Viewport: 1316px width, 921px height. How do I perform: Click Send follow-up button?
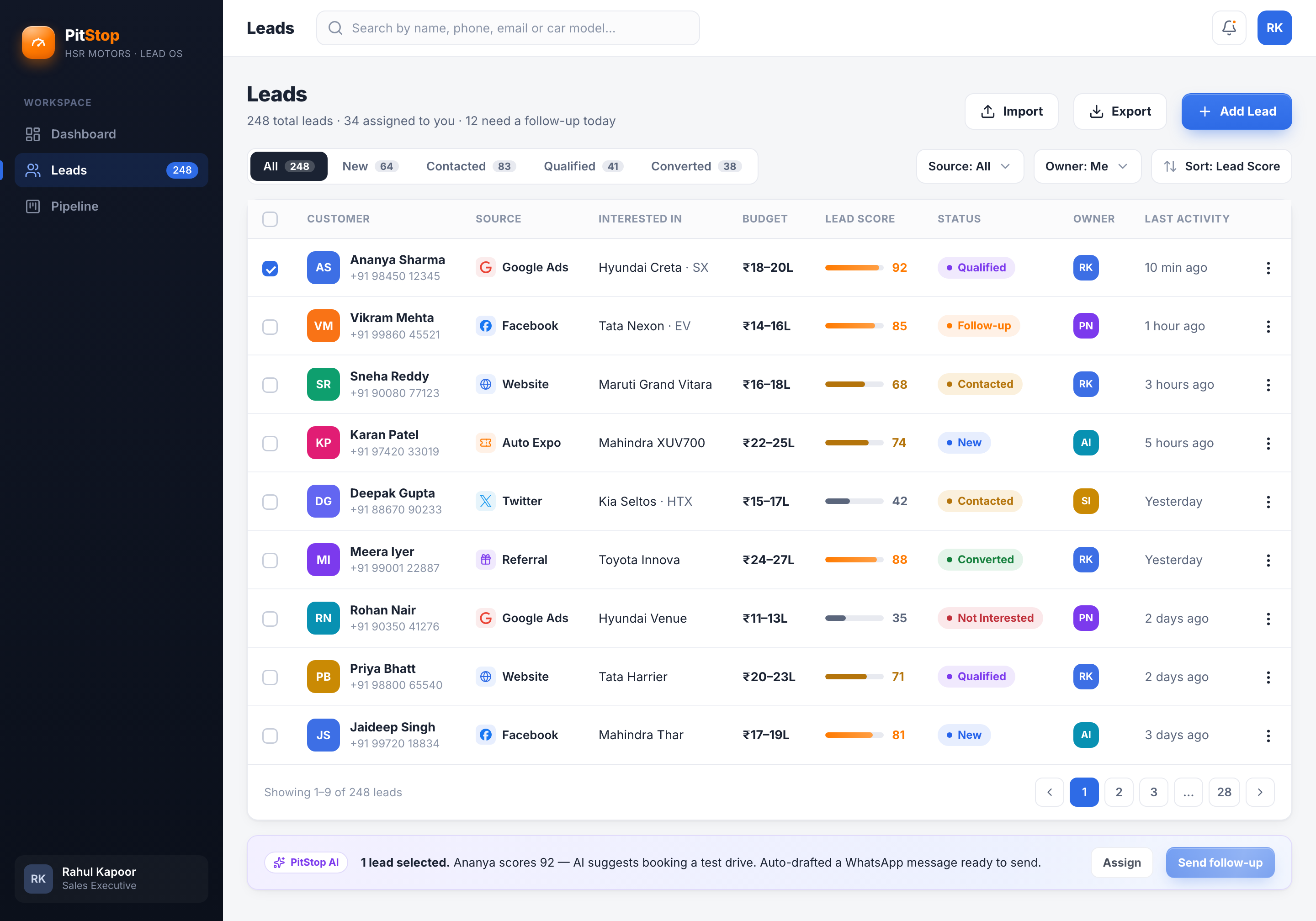click(x=1220, y=863)
